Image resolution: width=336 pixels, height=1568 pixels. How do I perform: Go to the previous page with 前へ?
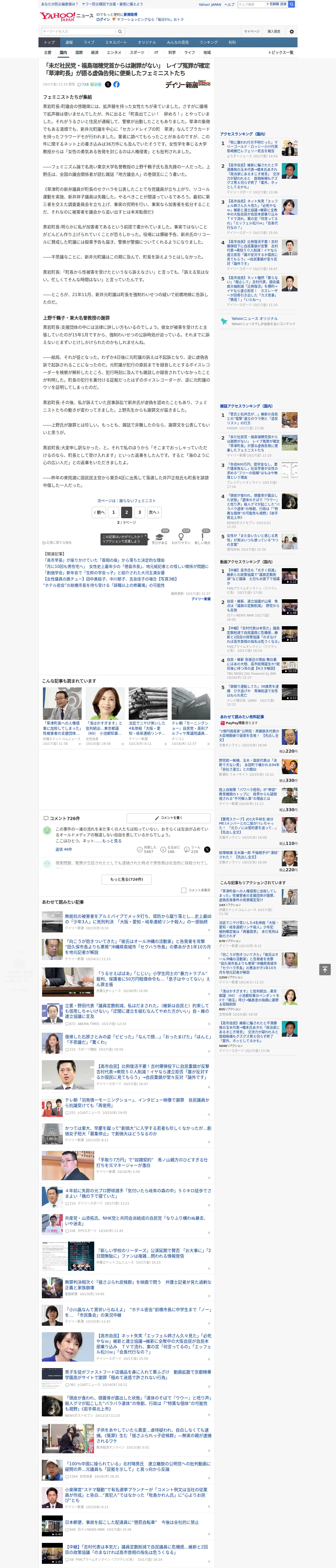pos(99,512)
